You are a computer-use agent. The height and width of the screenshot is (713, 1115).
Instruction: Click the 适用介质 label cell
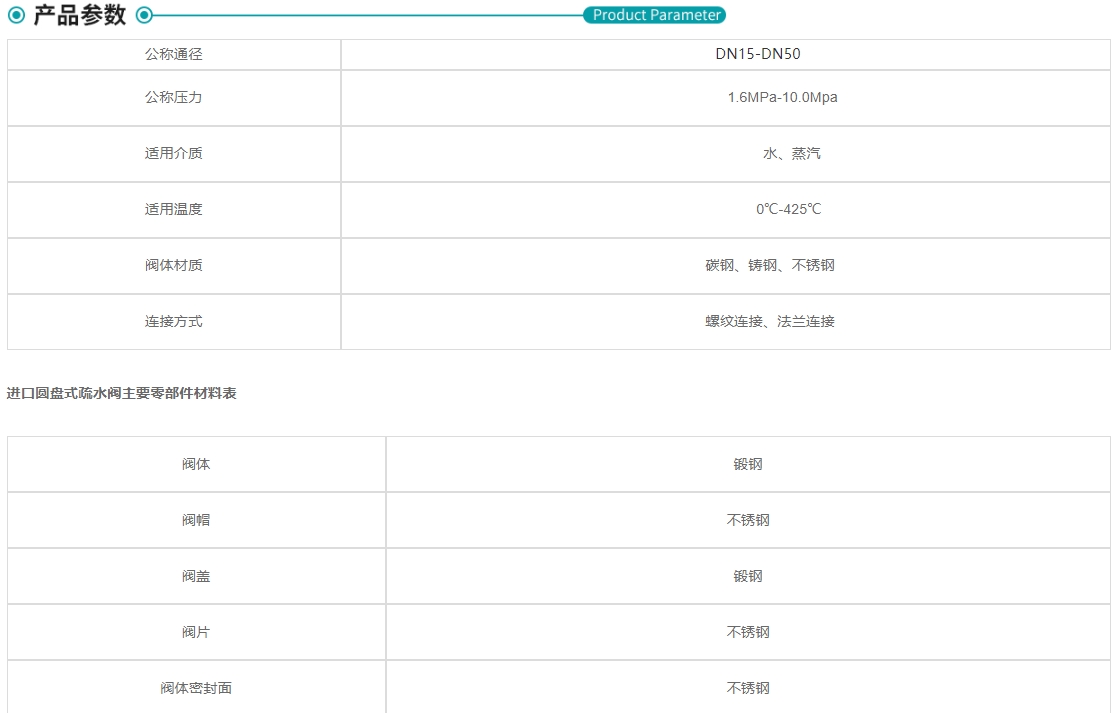click(174, 154)
